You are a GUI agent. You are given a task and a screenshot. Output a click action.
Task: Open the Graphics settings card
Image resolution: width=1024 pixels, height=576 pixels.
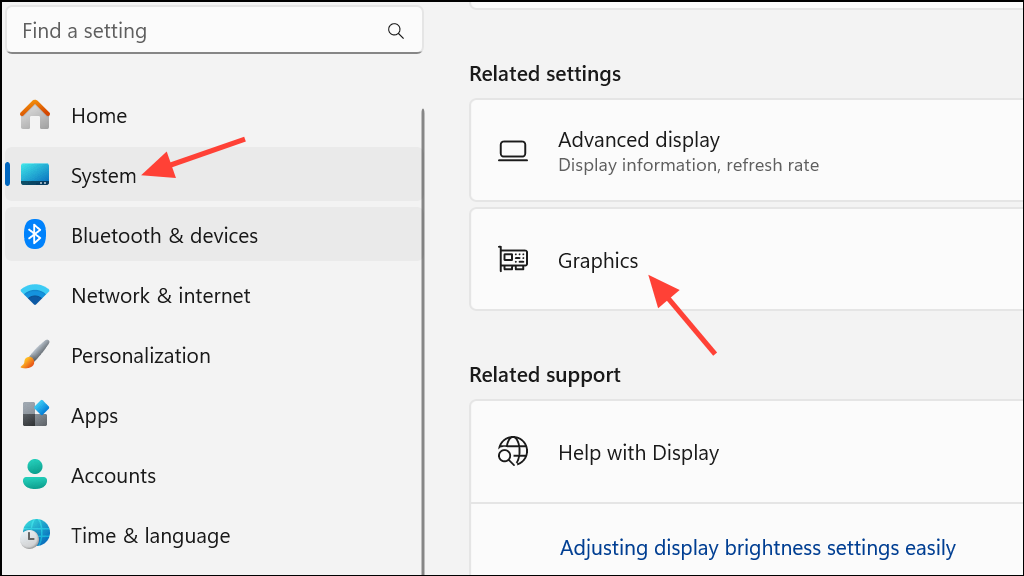[x=746, y=259]
